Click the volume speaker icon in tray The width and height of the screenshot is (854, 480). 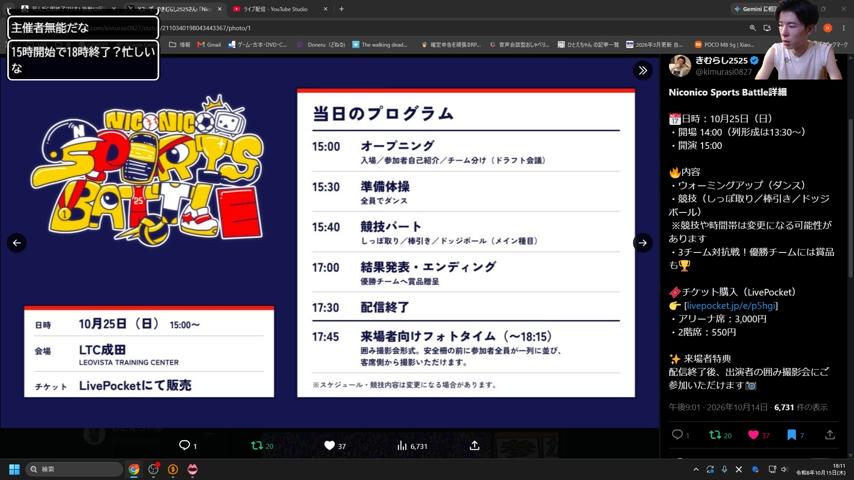coord(784,469)
